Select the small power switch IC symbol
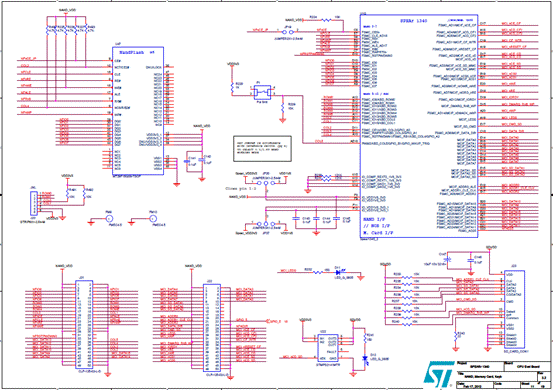This screenshot has height=390, width=553. click(328, 348)
